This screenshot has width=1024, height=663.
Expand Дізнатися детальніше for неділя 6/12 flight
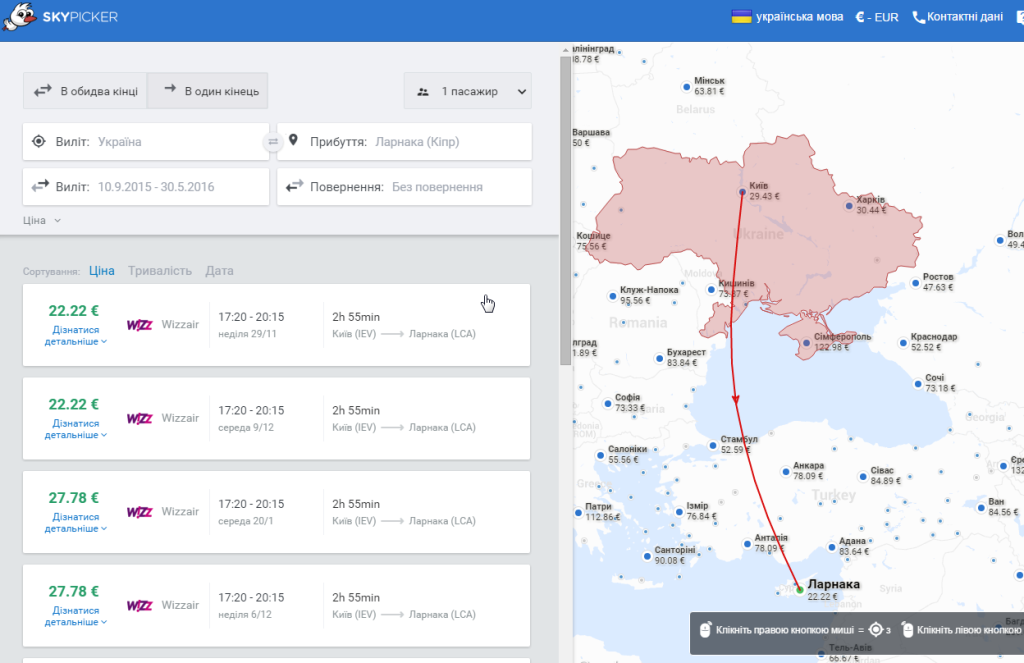pyautogui.click(x=75, y=616)
